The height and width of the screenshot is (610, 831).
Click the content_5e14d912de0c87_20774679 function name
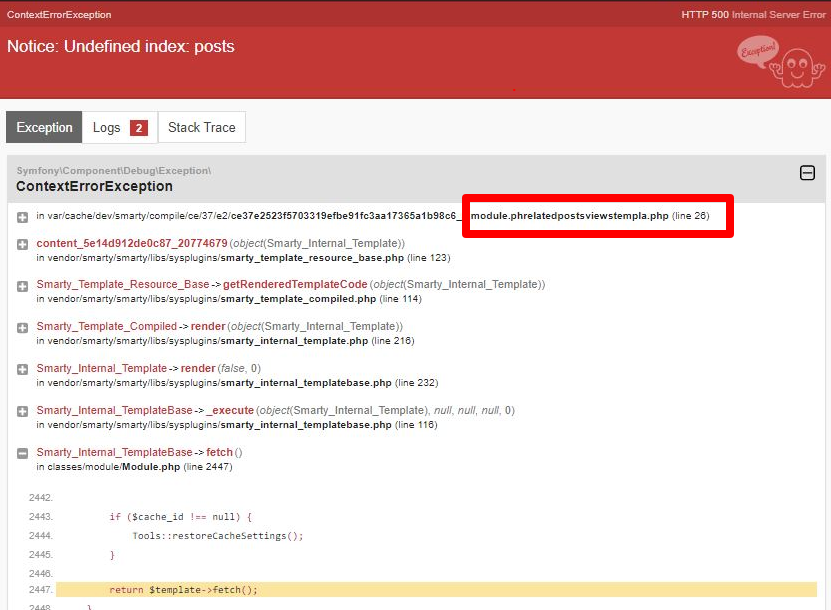pyautogui.click(x=132, y=243)
